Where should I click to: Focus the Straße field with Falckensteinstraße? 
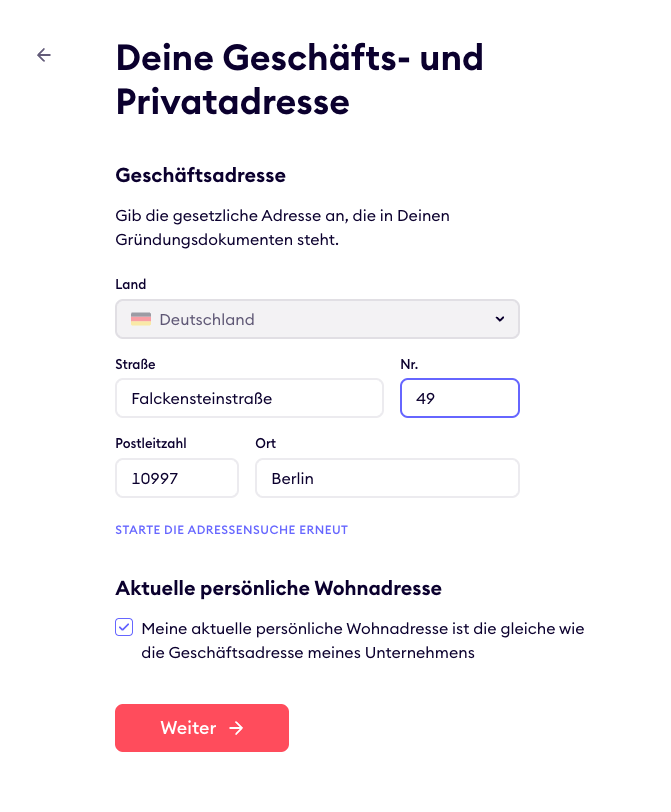pos(249,398)
